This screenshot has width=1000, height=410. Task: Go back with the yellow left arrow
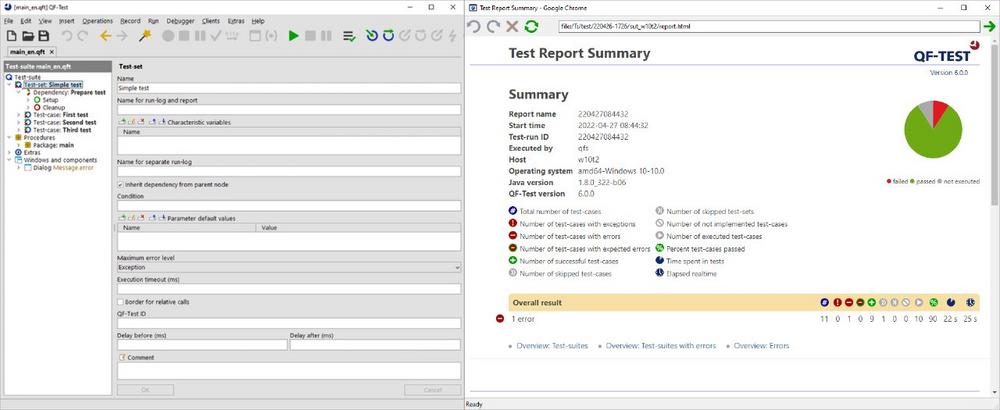tap(105, 36)
